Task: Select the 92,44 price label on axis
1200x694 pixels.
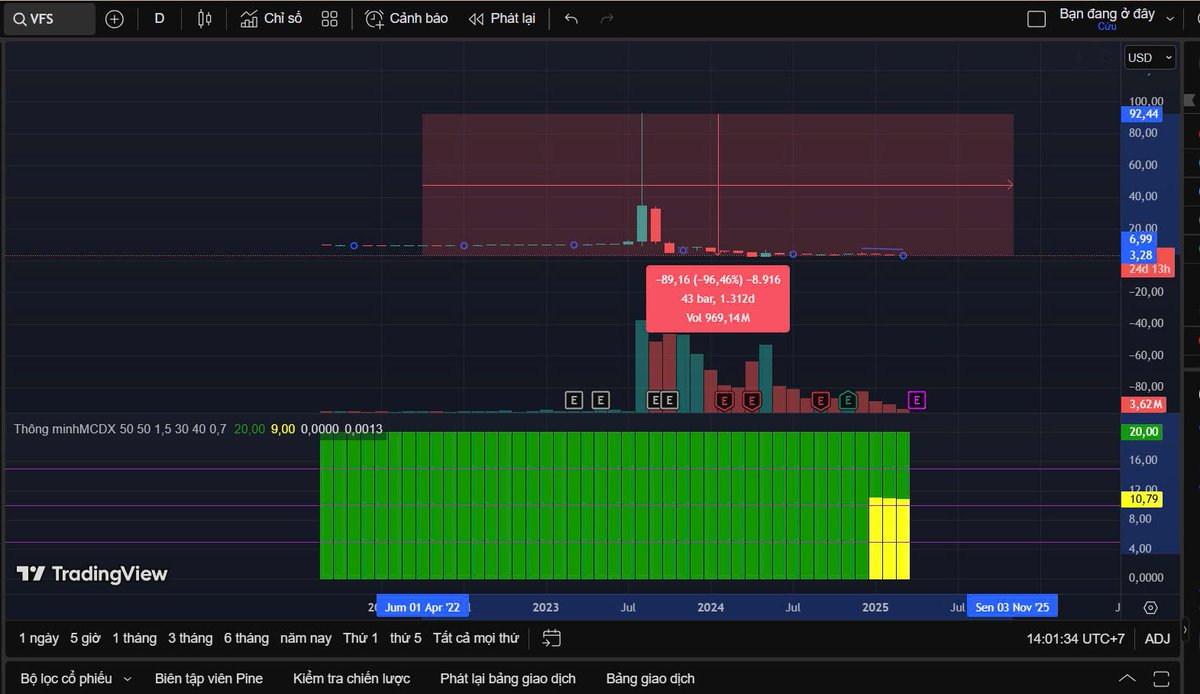Action: [x=1144, y=114]
